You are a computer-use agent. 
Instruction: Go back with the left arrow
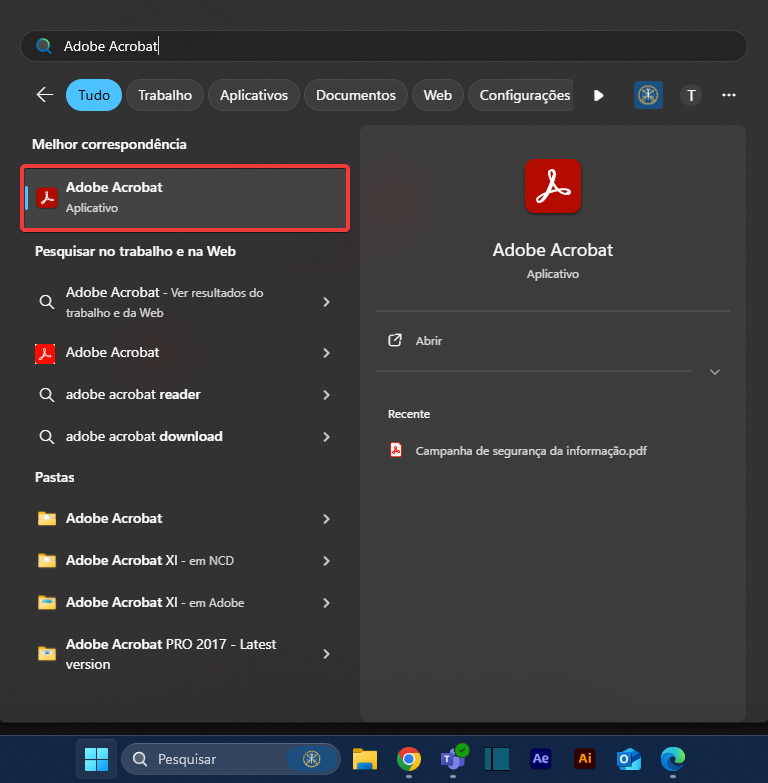tap(45, 94)
